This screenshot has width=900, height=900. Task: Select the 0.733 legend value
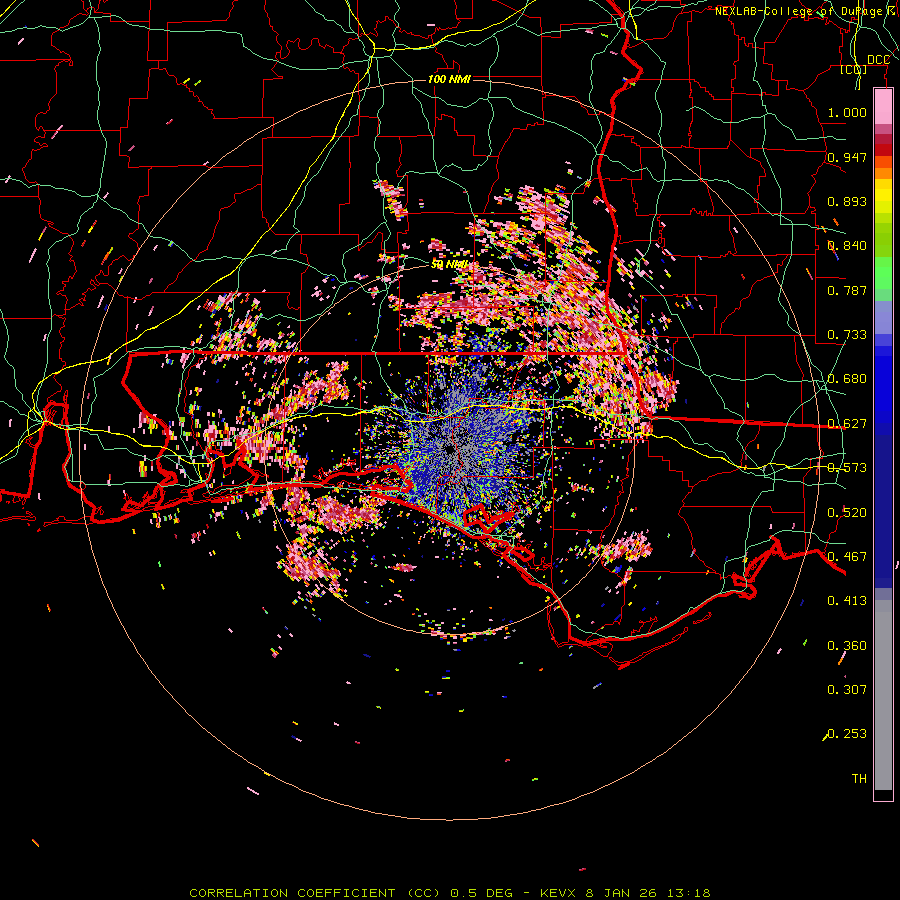click(x=847, y=335)
